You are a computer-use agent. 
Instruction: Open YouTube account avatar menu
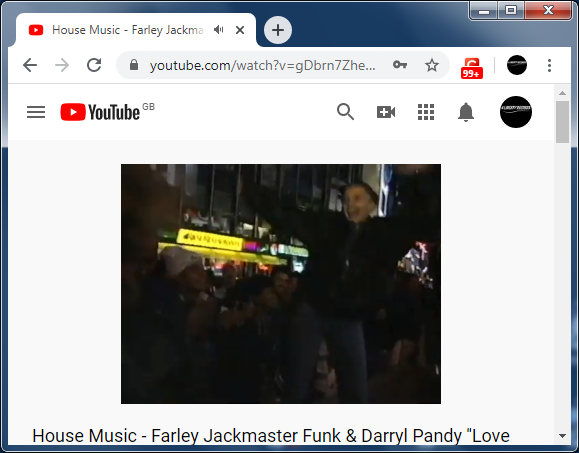pyautogui.click(x=516, y=112)
